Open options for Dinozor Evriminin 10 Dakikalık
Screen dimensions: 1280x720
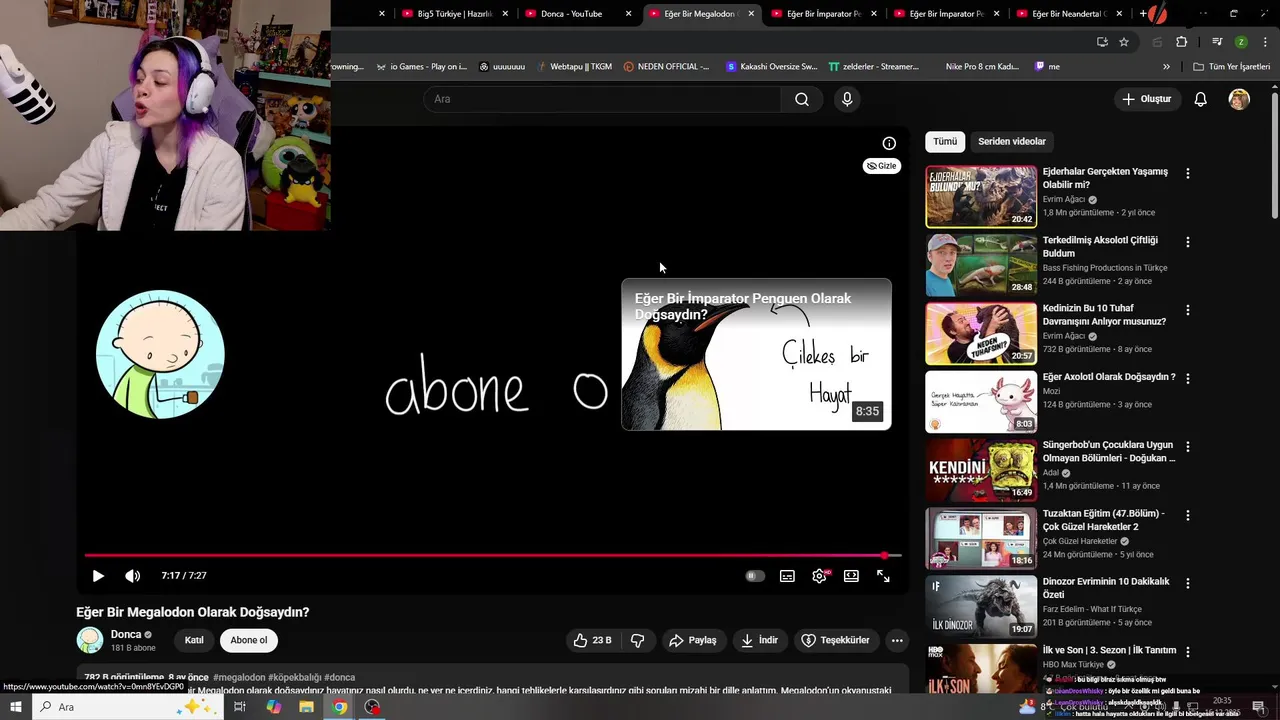pyautogui.click(x=1187, y=583)
